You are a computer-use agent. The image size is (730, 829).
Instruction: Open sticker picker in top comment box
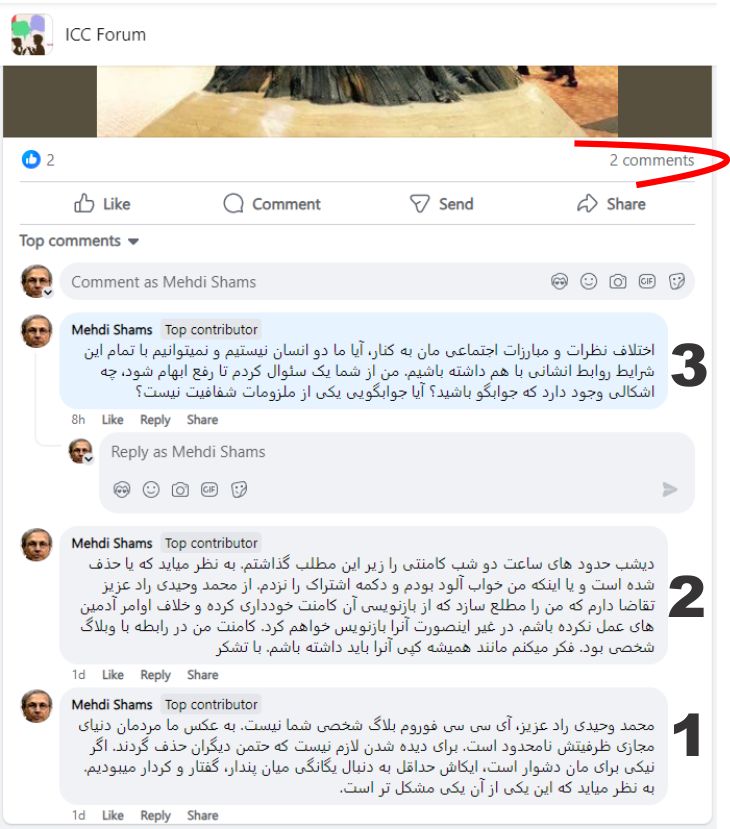tap(677, 281)
